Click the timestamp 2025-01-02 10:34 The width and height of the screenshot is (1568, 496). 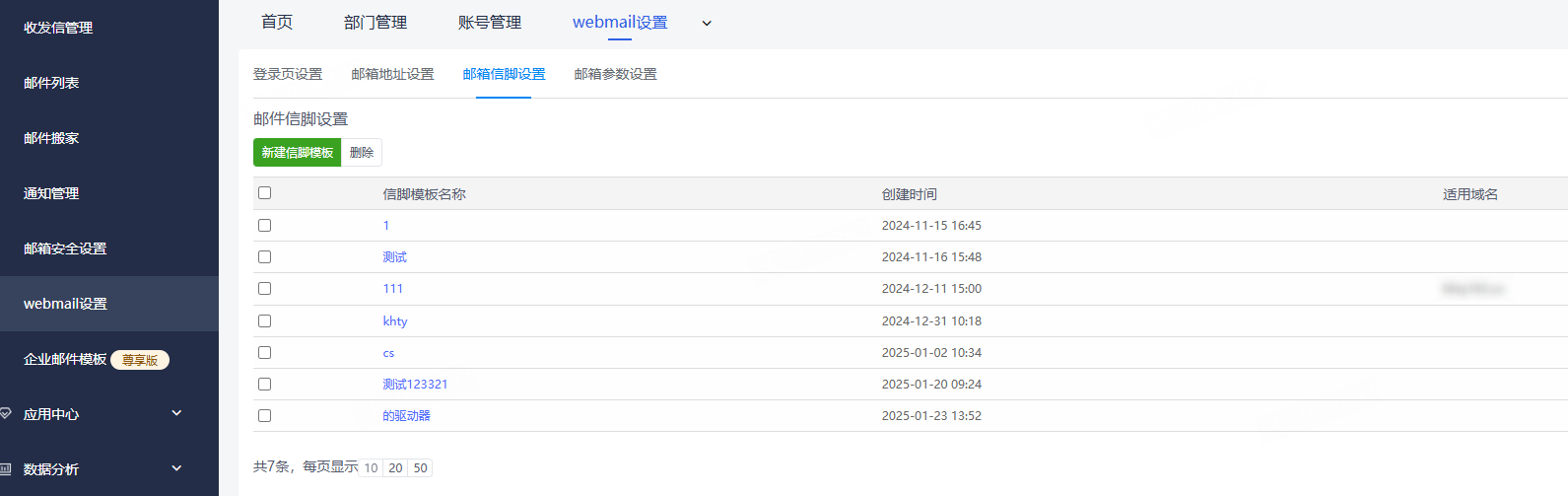click(x=931, y=353)
